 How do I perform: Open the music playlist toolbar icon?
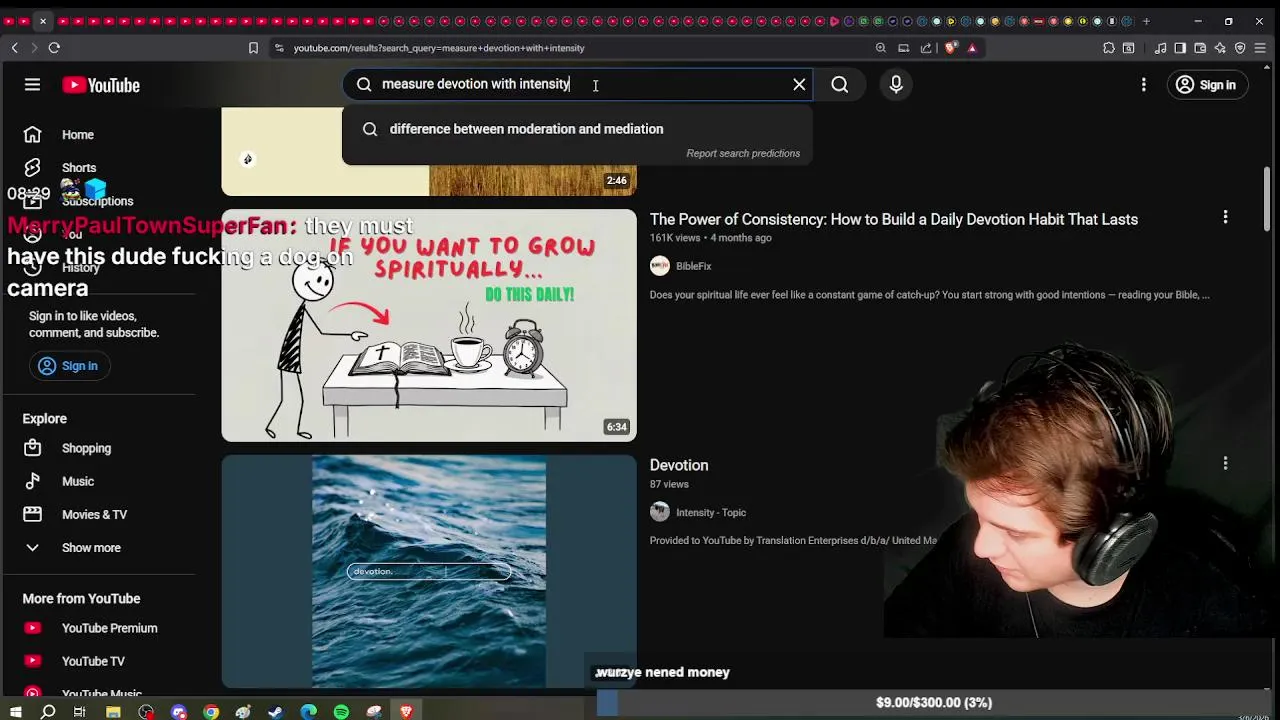(1160, 48)
